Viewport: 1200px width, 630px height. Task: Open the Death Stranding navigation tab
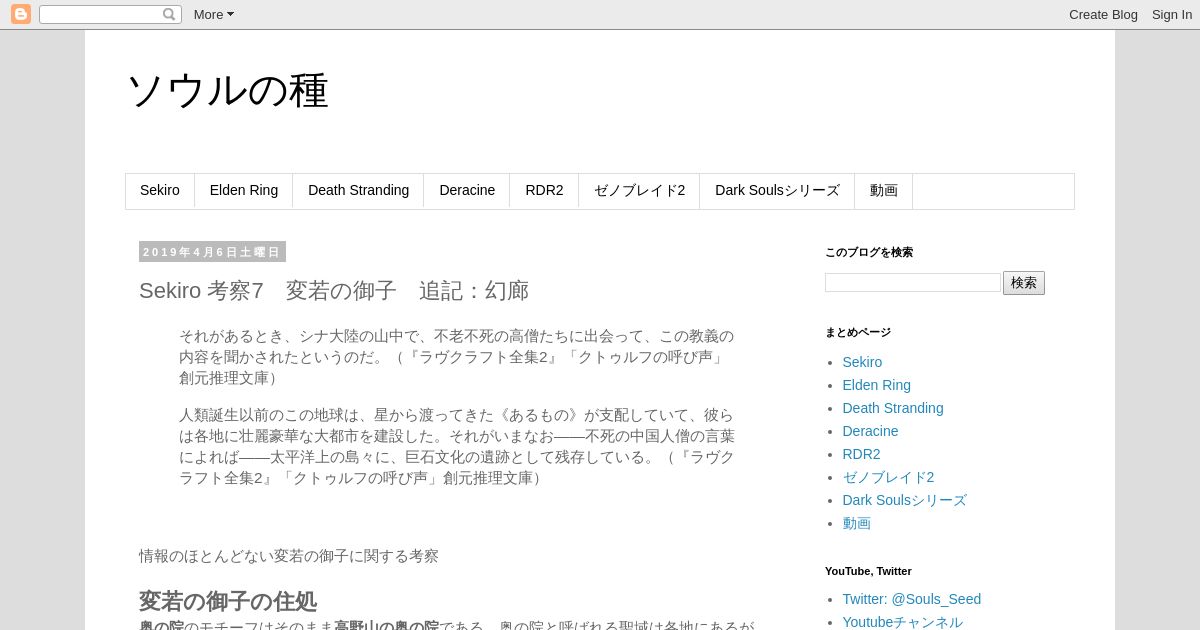(x=358, y=191)
